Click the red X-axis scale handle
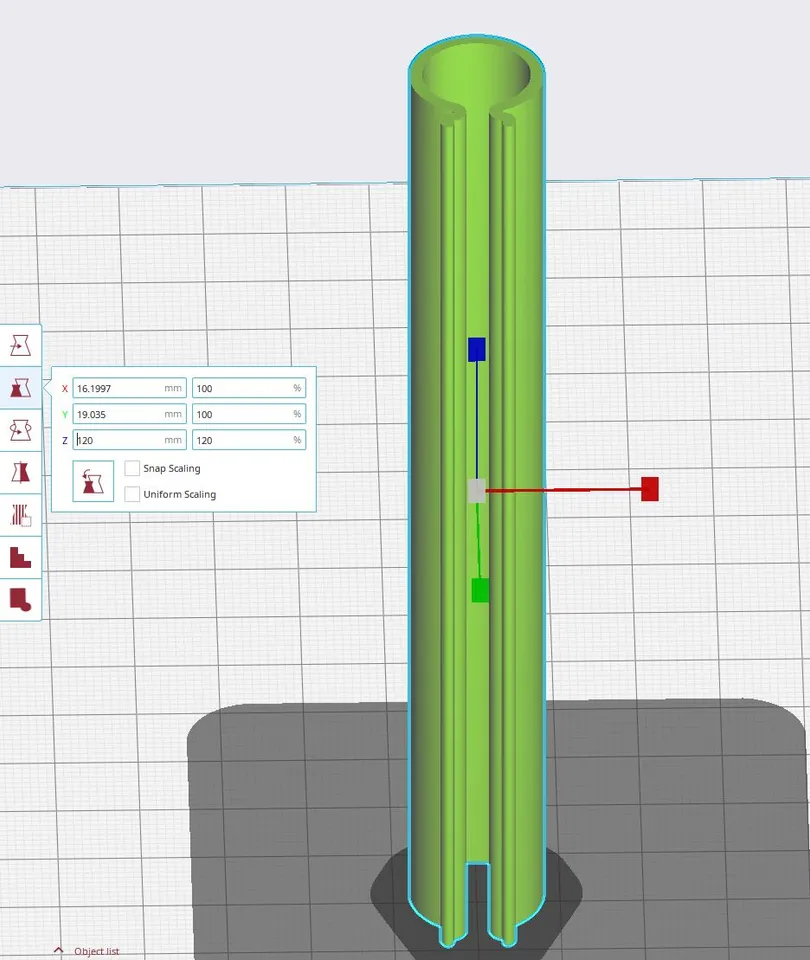The width and height of the screenshot is (810, 960). pyautogui.click(x=650, y=489)
